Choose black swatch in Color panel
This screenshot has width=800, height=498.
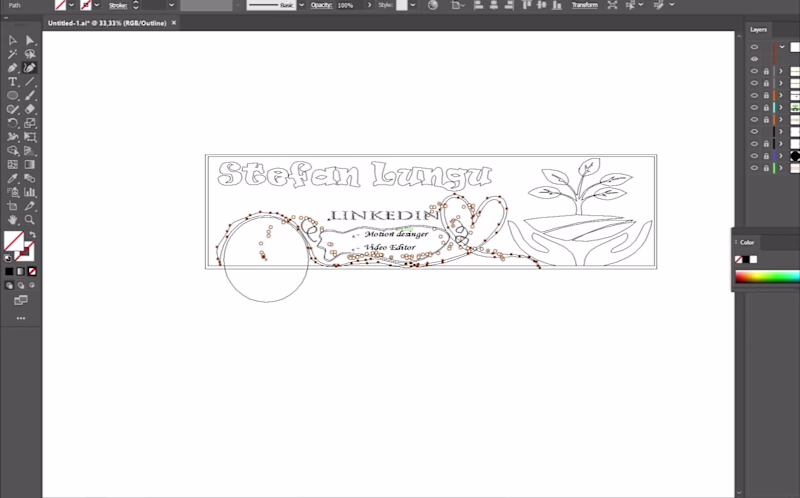click(x=746, y=260)
